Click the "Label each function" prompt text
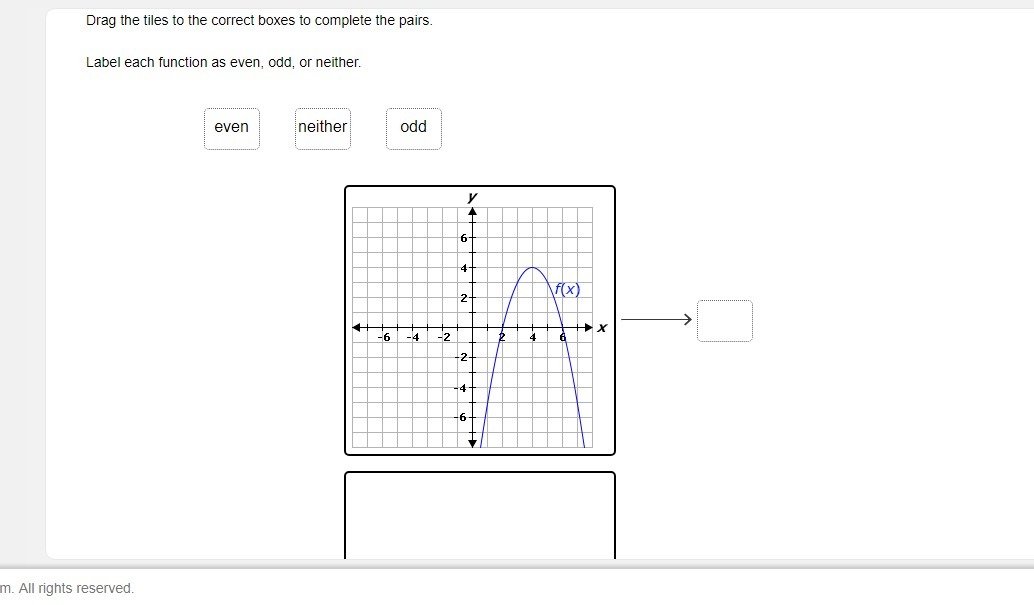The height and width of the screenshot is (605, 1034). [x=223, y=62]
